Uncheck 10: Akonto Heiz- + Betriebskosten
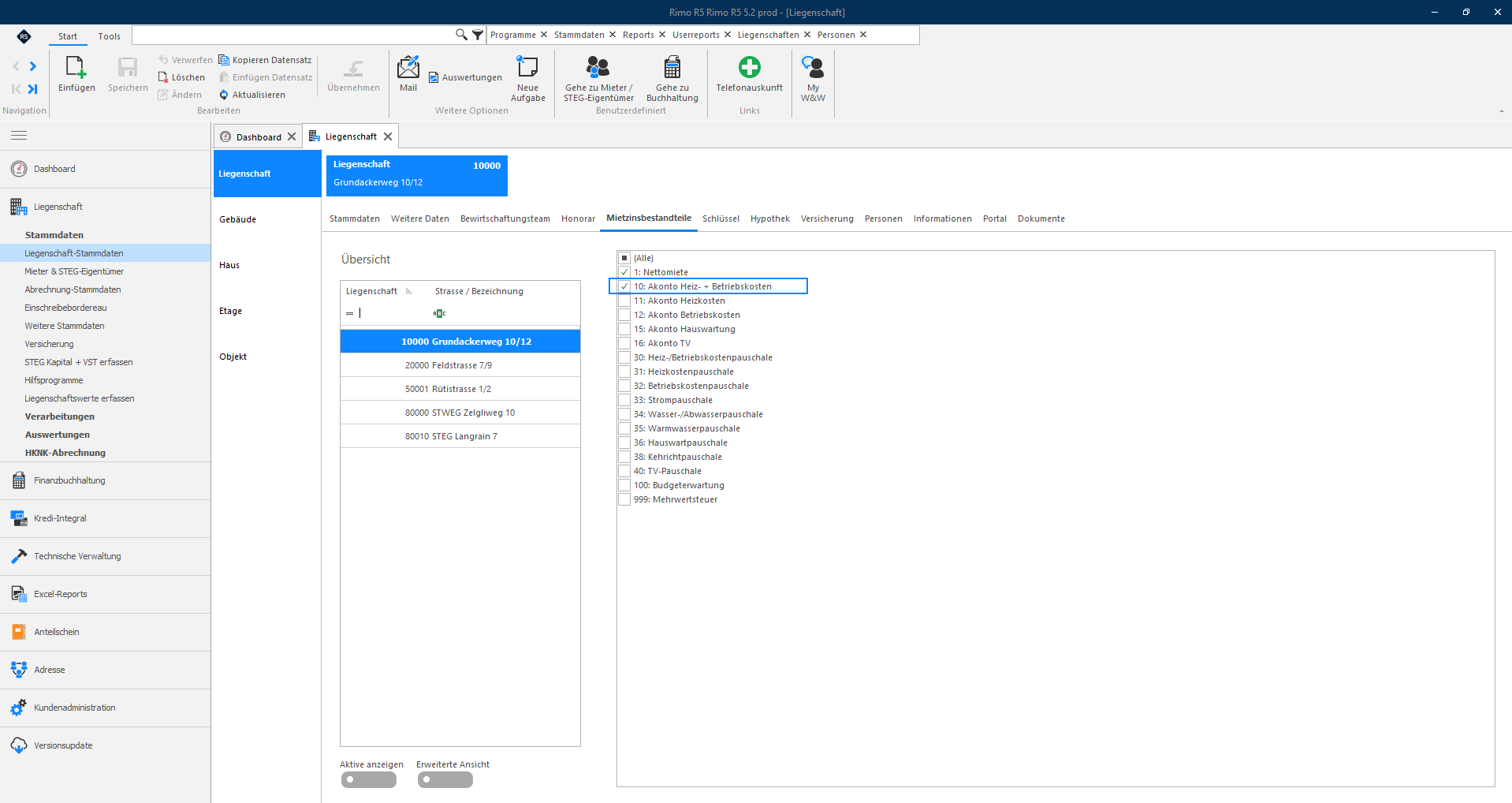Screen dimensions: 1512x803 tap(624, 286)
